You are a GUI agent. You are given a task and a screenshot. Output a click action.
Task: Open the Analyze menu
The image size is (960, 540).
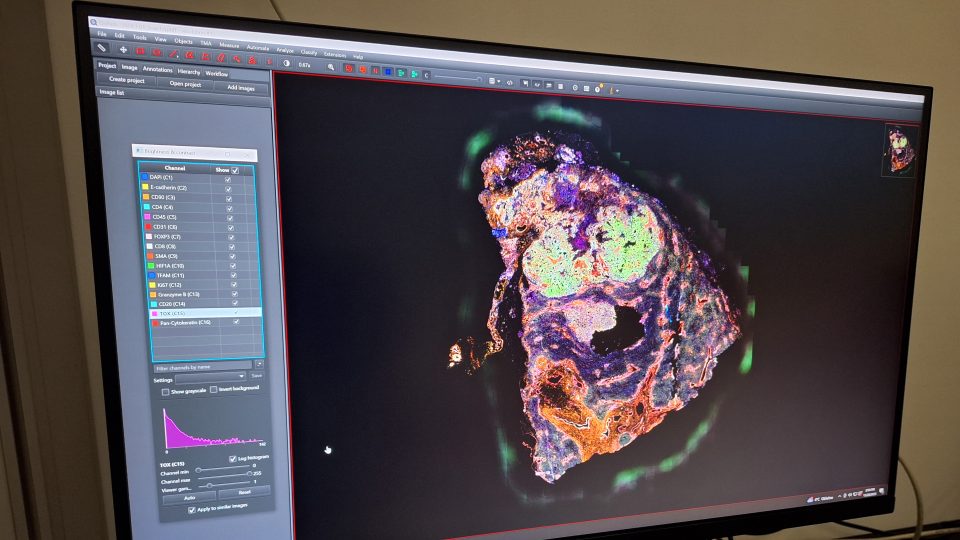pos(284,50)
